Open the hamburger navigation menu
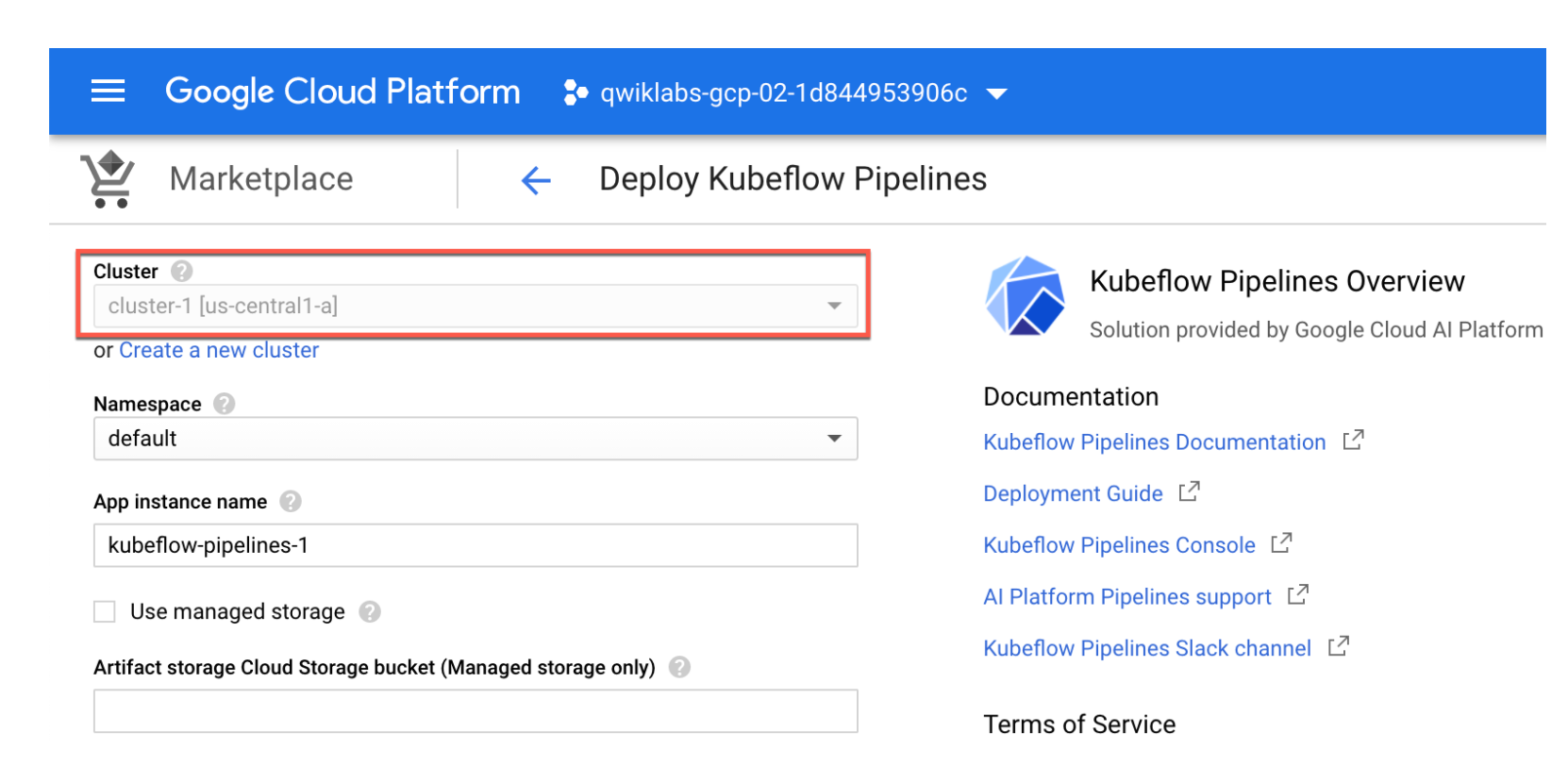 click(x=108, y=92)
